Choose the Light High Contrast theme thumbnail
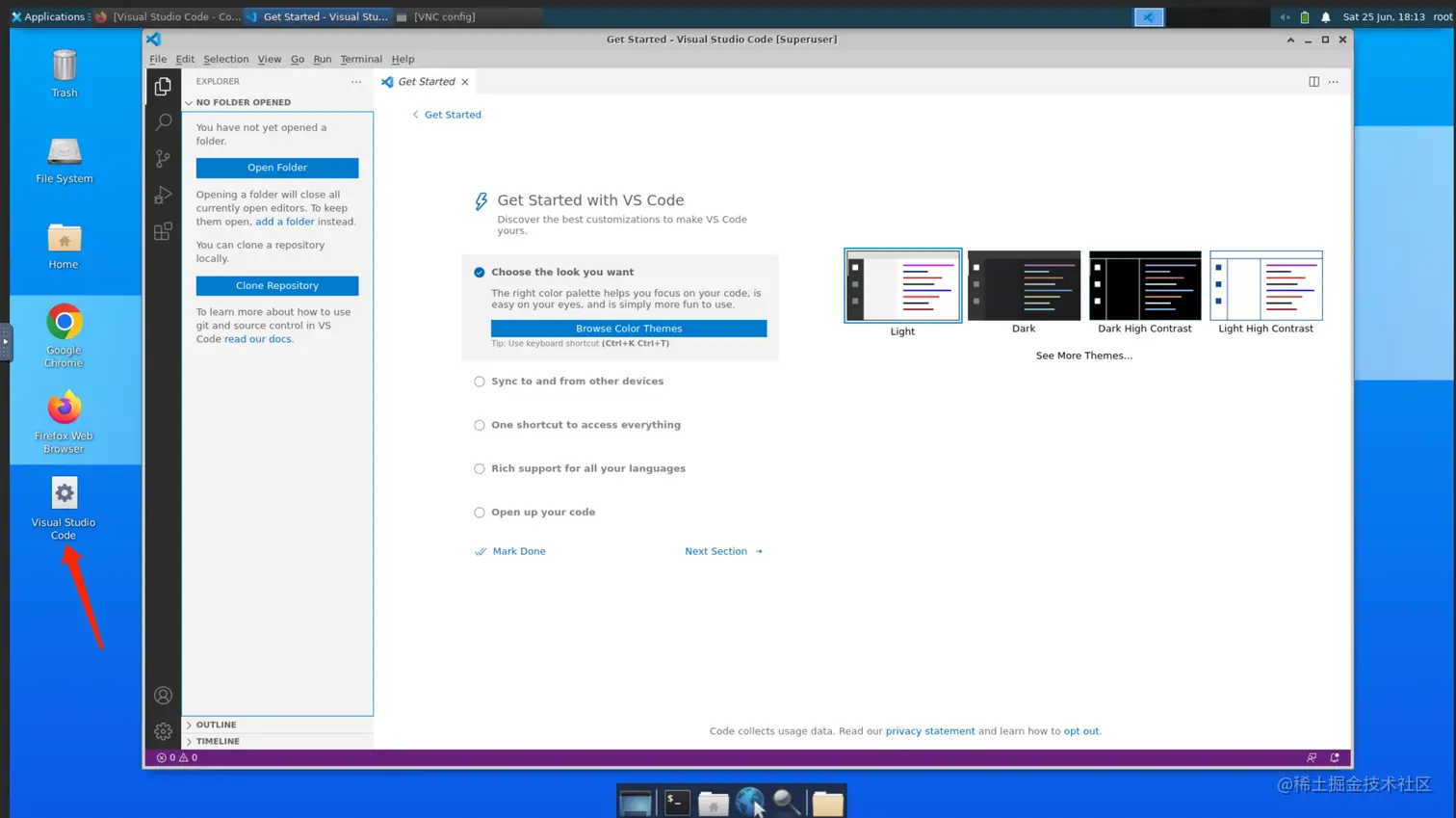 pyautogui.click(x=1266, y=286)
